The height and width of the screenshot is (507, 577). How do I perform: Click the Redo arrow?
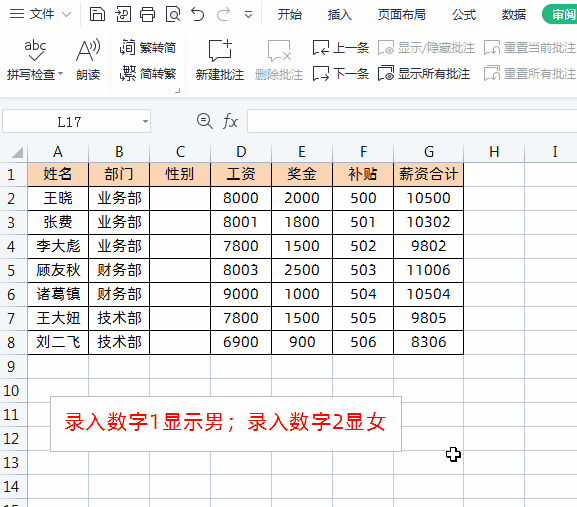pos(223,15)
